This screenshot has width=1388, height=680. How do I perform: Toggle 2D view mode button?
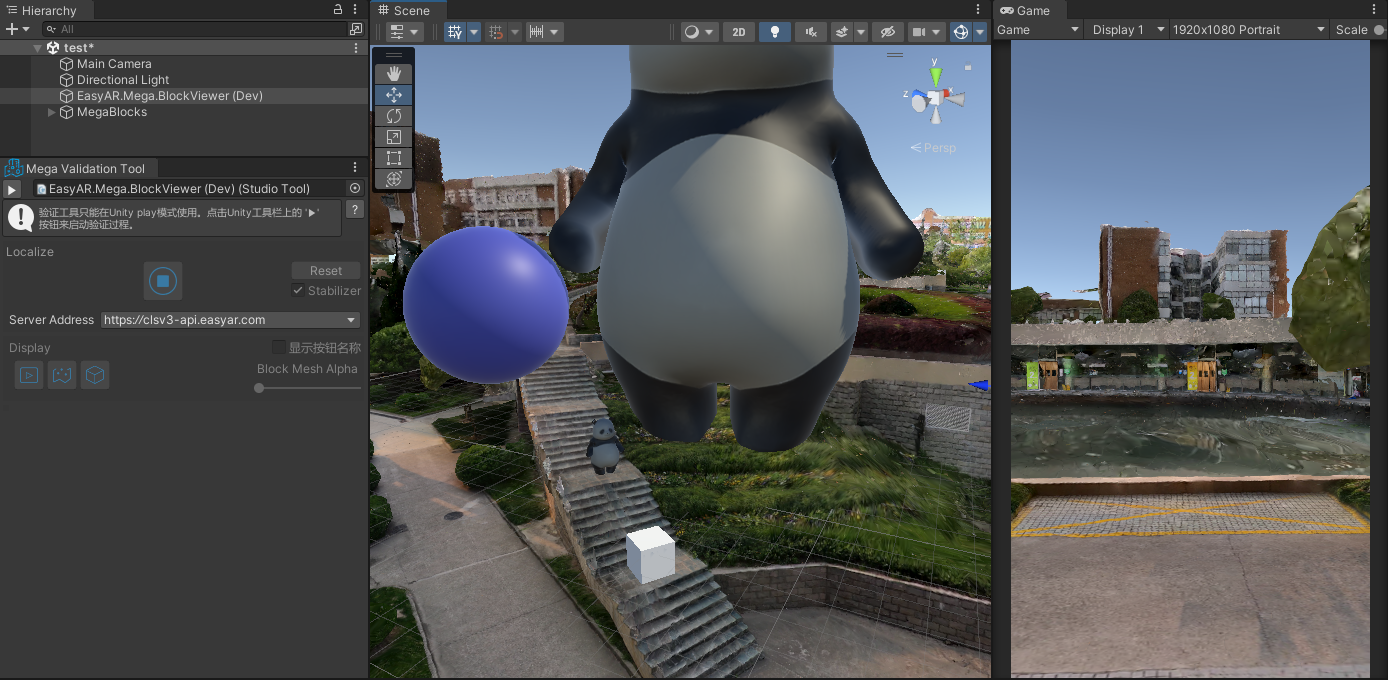pos(739,32)
